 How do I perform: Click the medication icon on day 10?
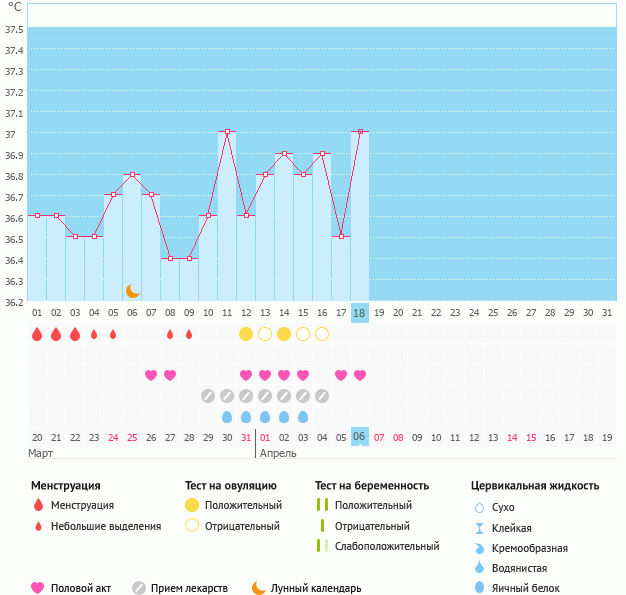click(208, 396)
